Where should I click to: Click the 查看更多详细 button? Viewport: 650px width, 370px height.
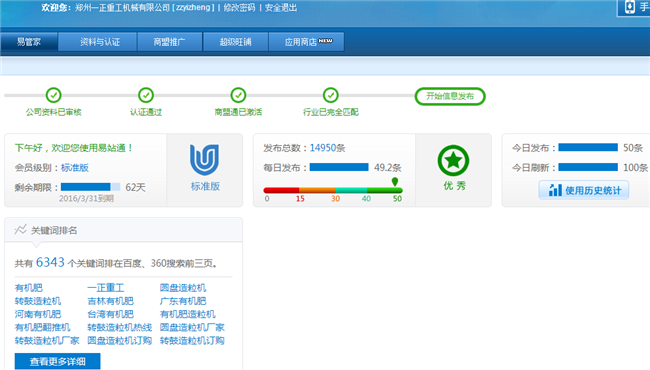point(57,361)
